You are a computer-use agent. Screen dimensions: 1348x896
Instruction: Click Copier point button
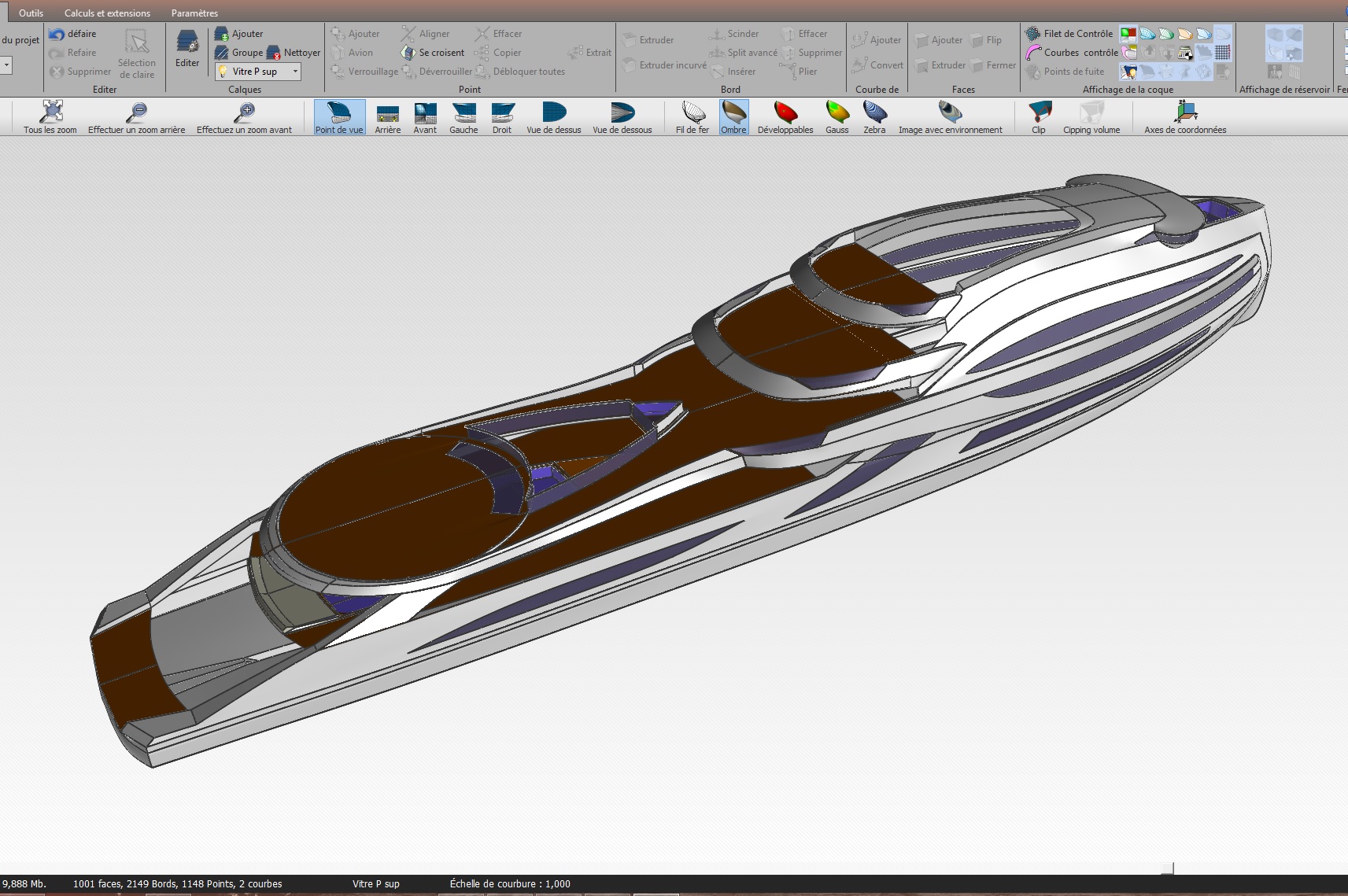pyautogui.click(x=498, y=53)
